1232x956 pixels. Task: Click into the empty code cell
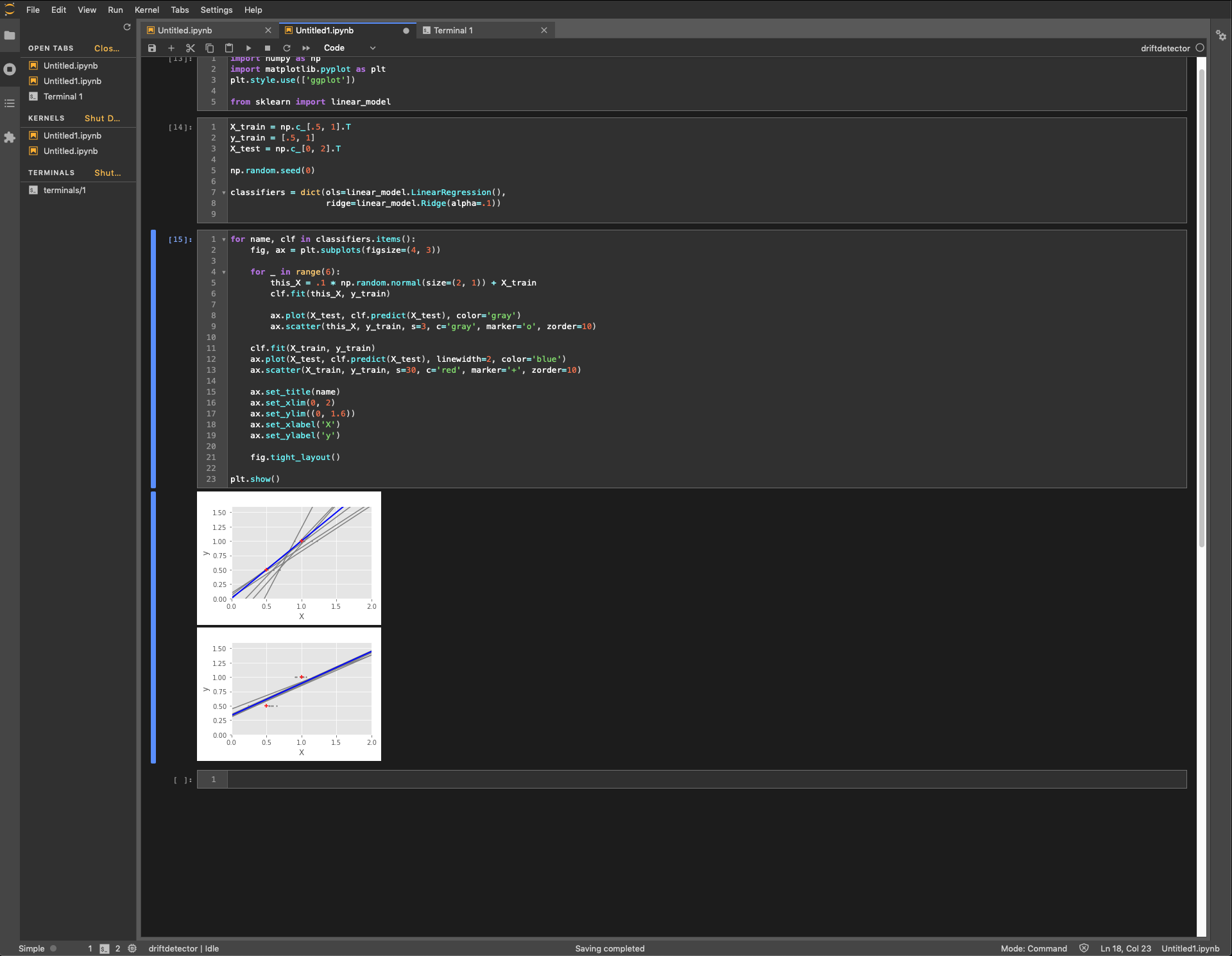pyautogui.click(x=706, y=780)
